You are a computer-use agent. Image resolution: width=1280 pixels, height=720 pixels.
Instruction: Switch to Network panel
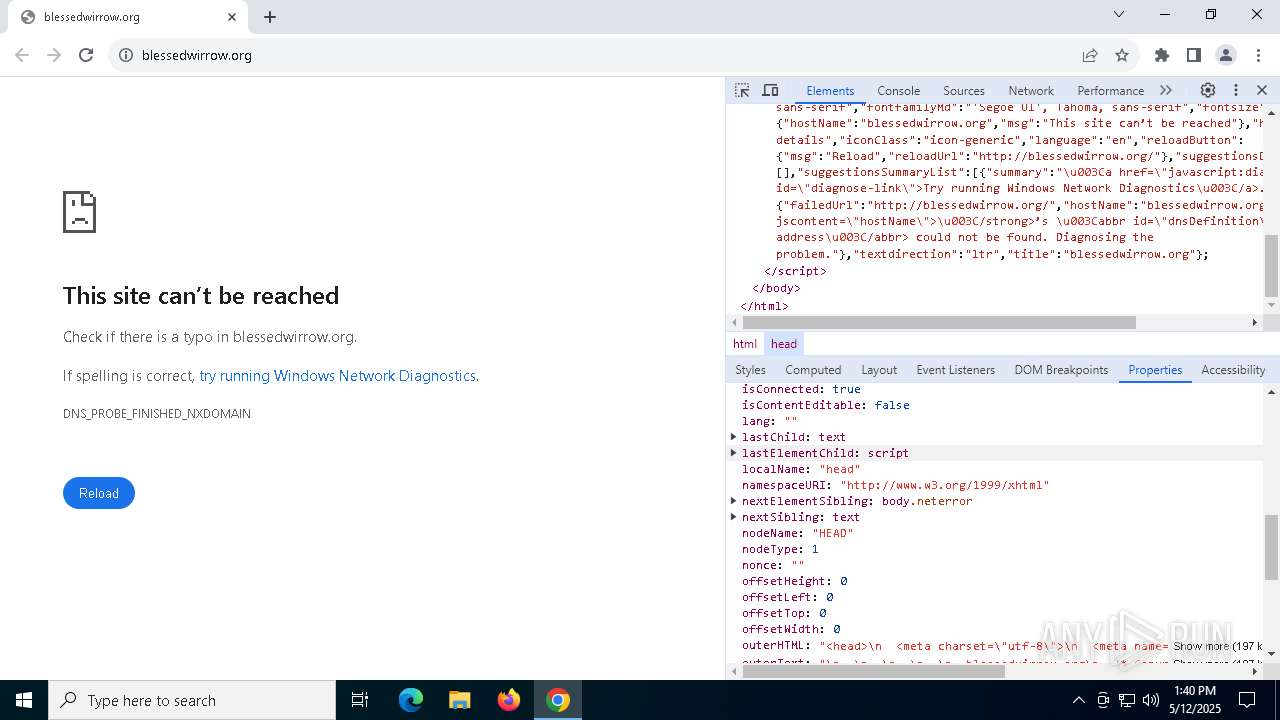[1031, 90]
